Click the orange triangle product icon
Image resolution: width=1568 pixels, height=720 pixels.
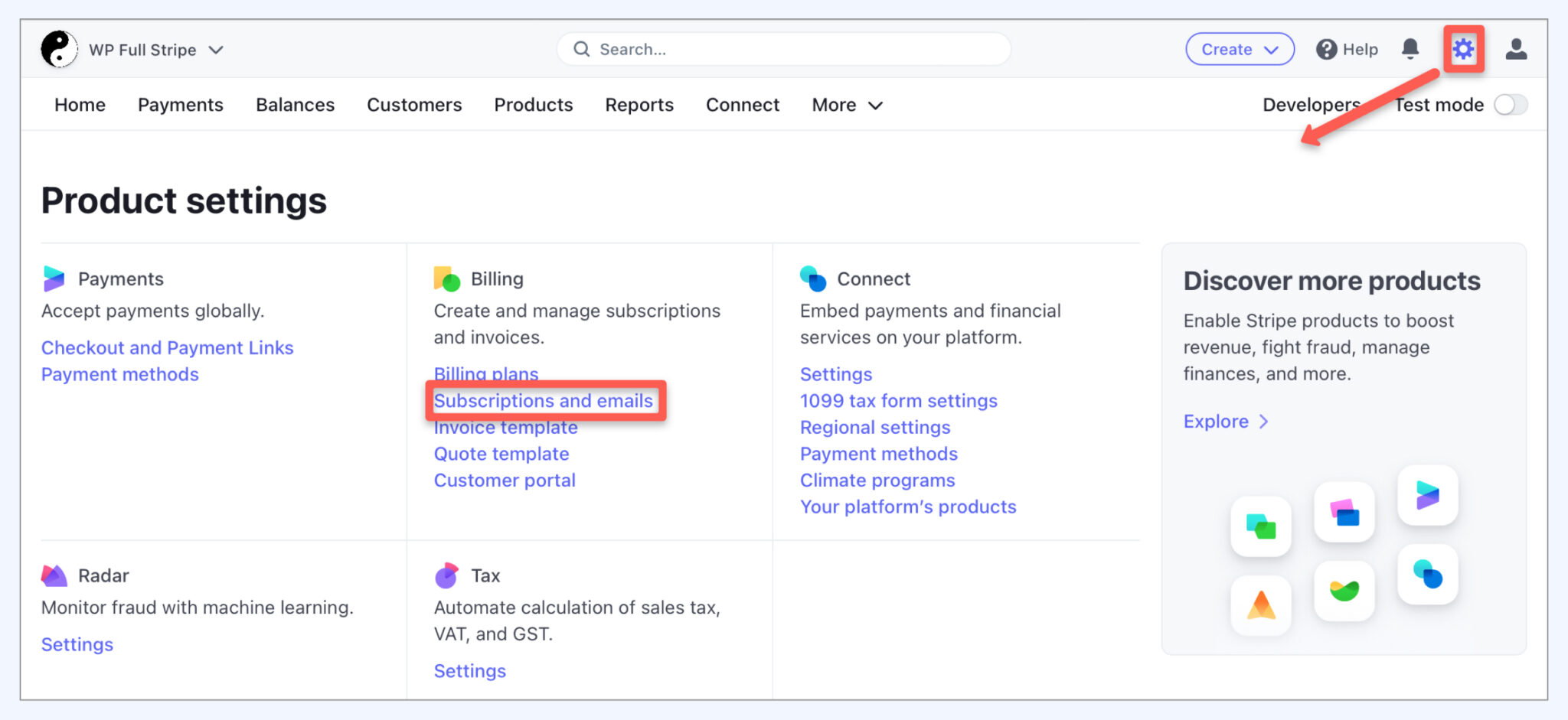1260,604
